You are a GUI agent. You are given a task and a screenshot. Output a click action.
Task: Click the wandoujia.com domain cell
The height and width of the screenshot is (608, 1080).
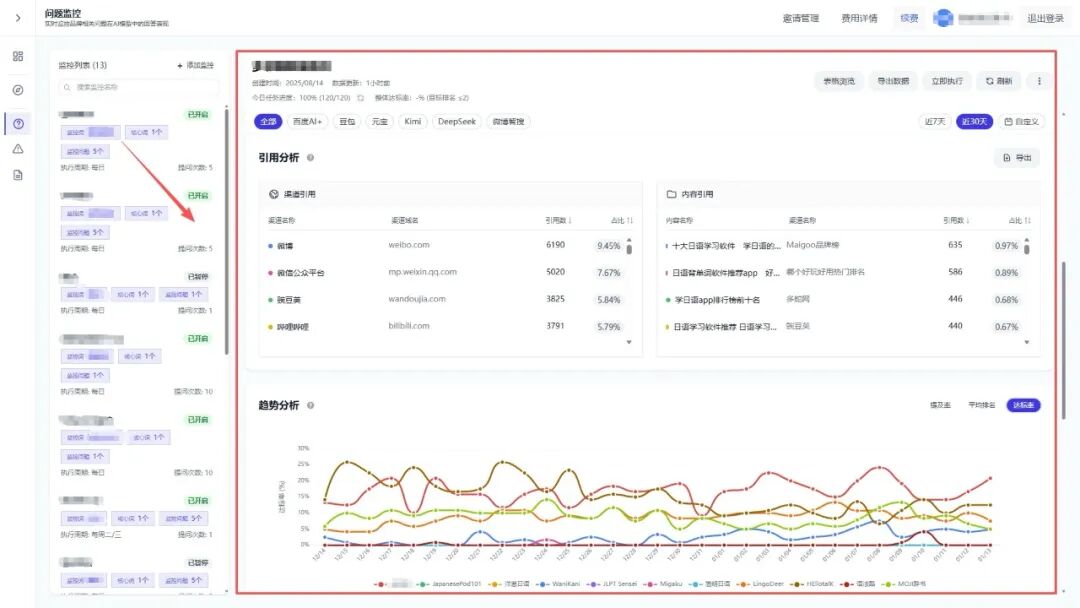(x=417, y=300)
